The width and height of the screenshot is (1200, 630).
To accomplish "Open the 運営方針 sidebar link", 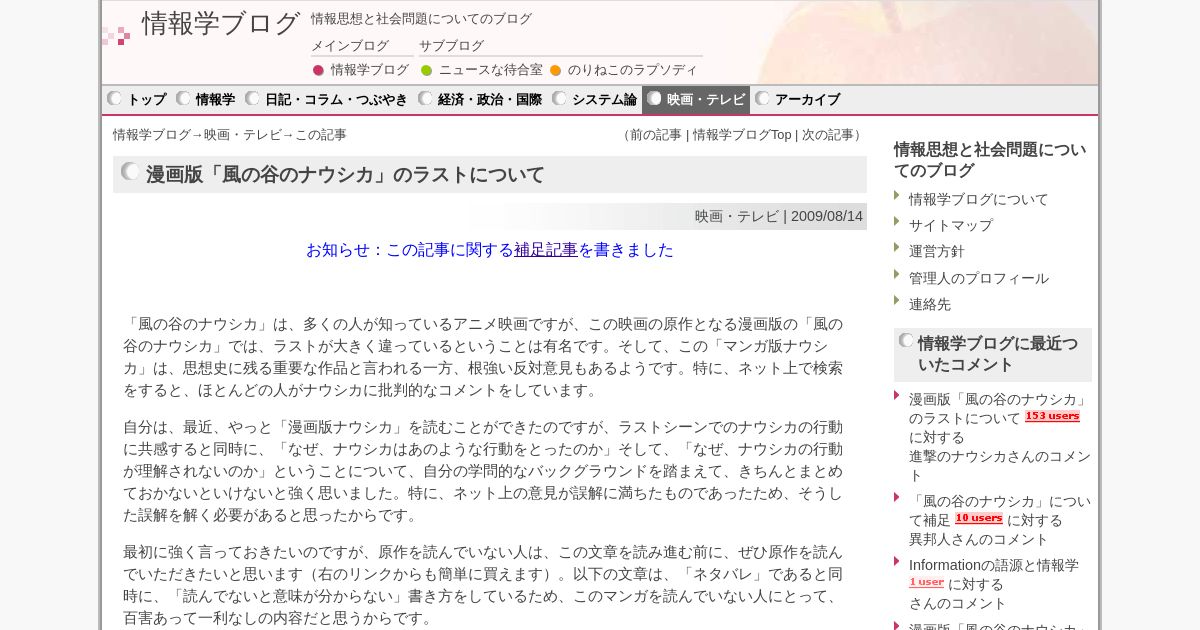I will (x=937, y=251).
